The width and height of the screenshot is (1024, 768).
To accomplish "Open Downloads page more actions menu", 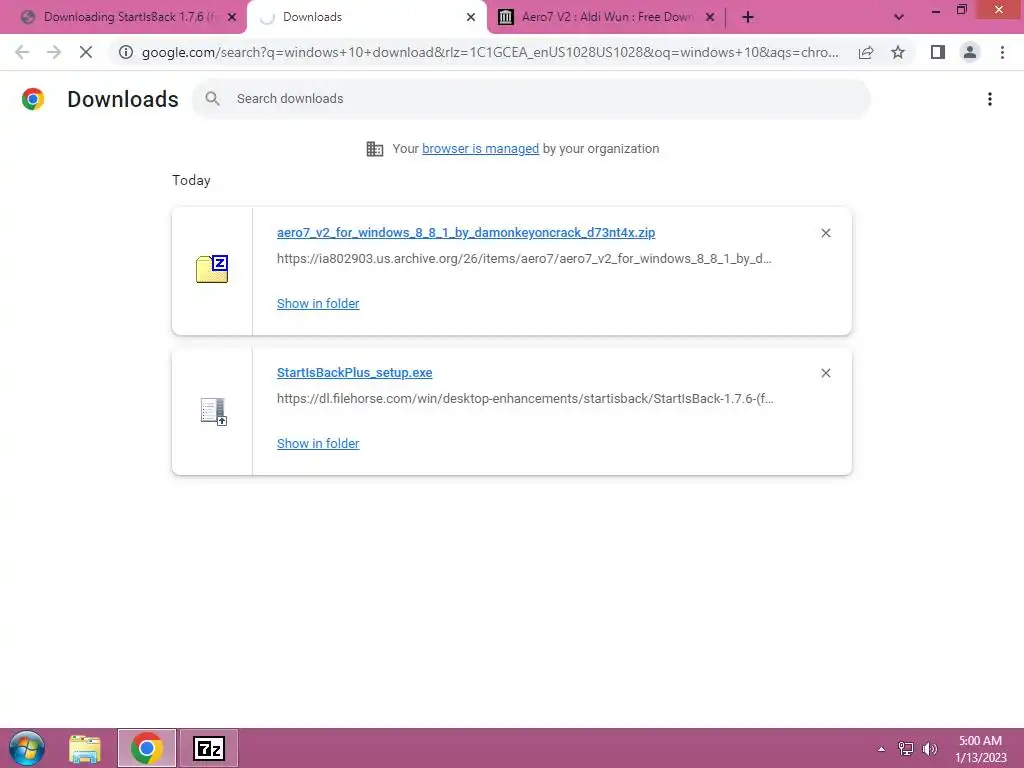I will coord(990,99).
